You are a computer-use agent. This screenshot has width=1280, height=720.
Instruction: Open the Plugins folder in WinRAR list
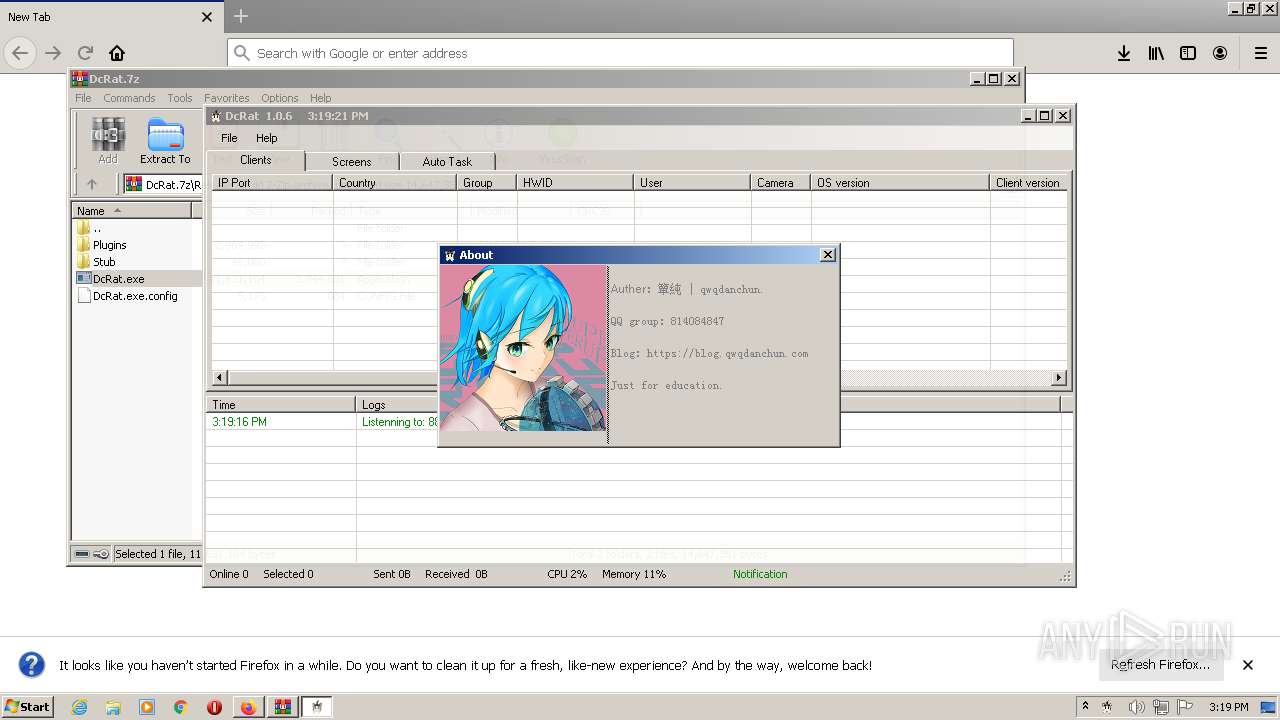pos(109,245)
